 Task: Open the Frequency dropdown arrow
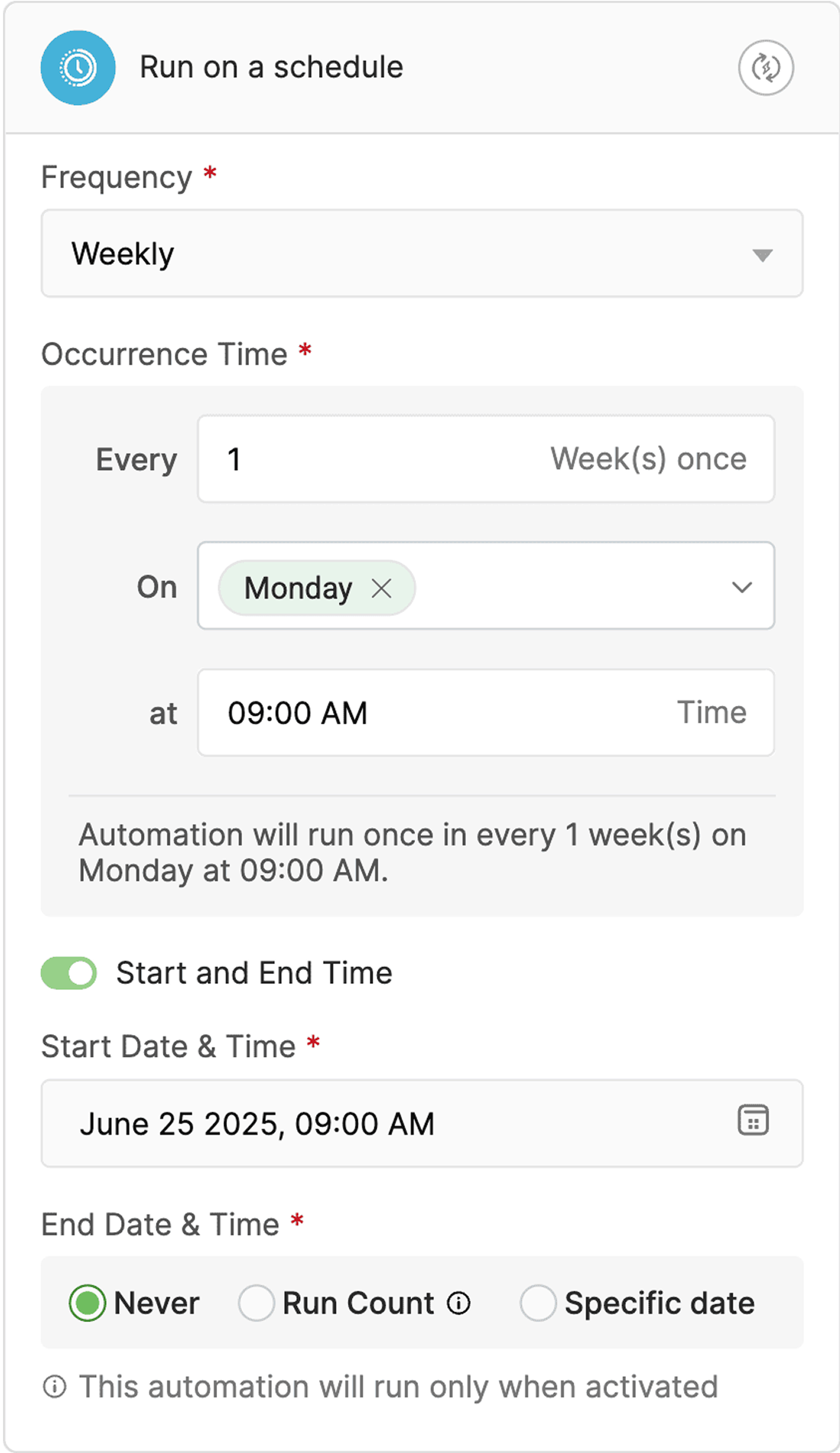pyautogui.click(x=762, y=254)
